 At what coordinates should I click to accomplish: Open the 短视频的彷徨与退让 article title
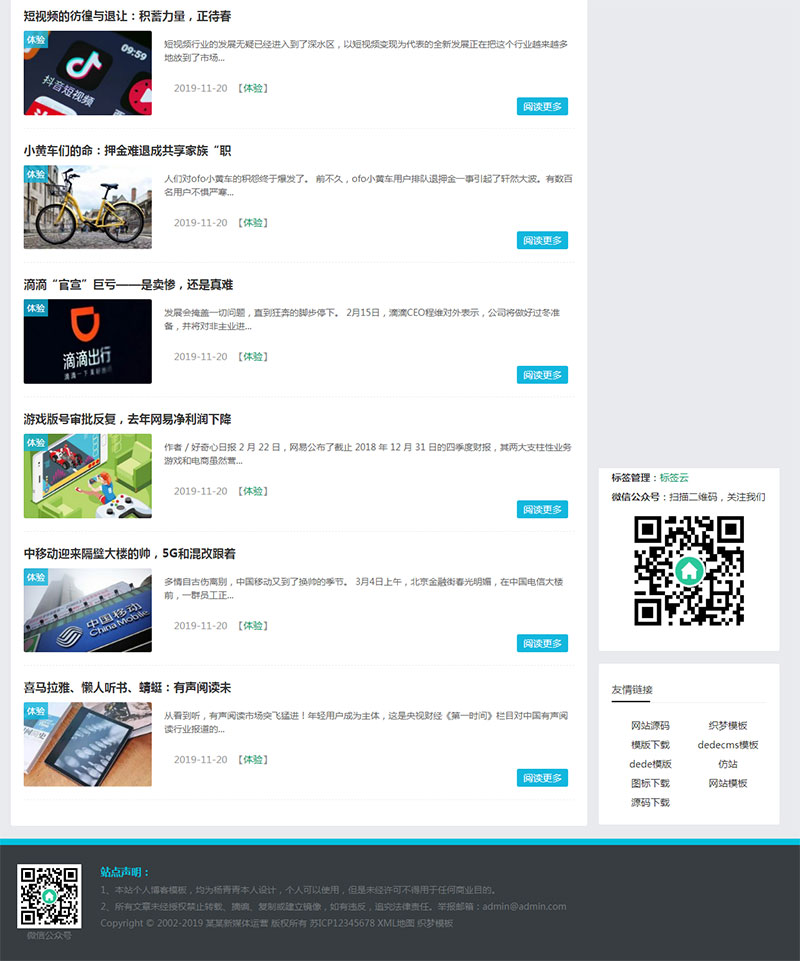[128, 17]
